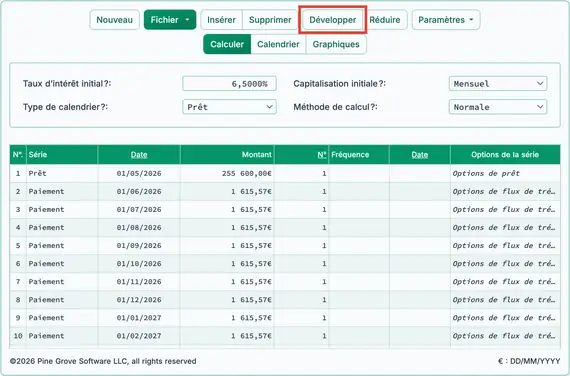Click the 1 615,57€ amount in row 4
Image resolution: width=570 pixels, height=376 pixels.
[x=227, y=228]
